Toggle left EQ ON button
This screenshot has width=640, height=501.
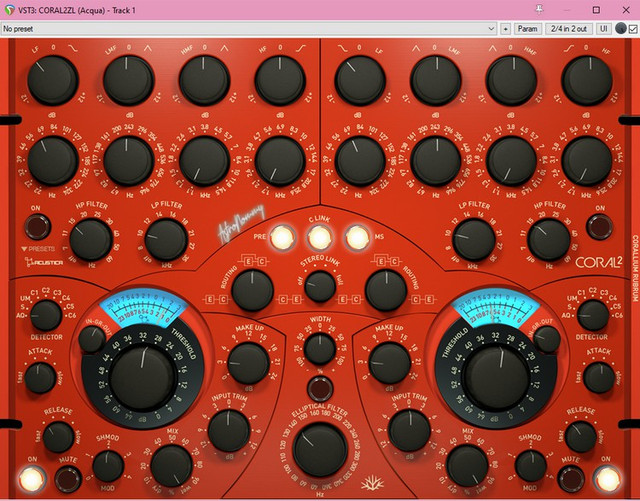click(38, 227)
